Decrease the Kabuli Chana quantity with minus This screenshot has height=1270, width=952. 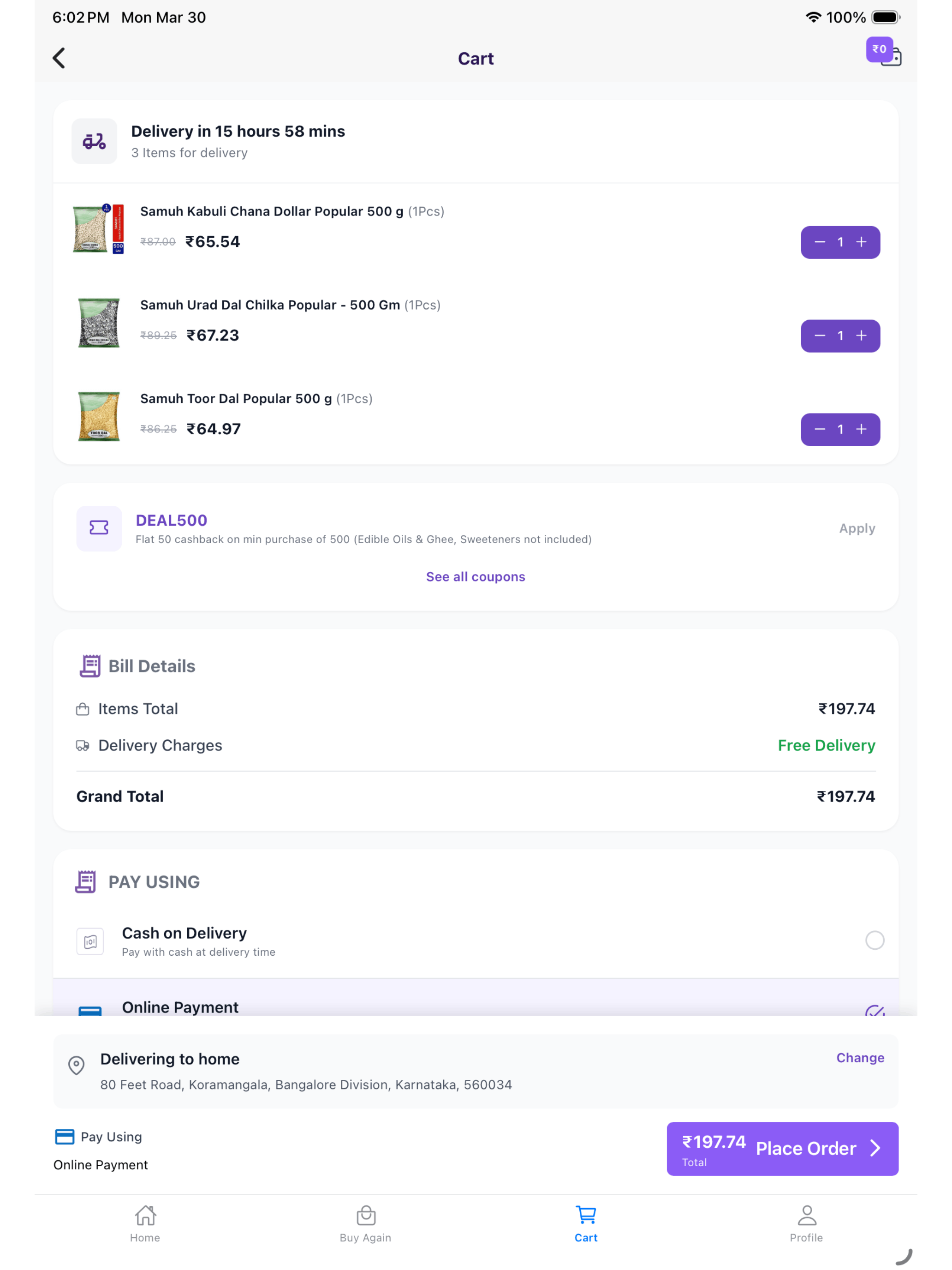coord(820,242)
